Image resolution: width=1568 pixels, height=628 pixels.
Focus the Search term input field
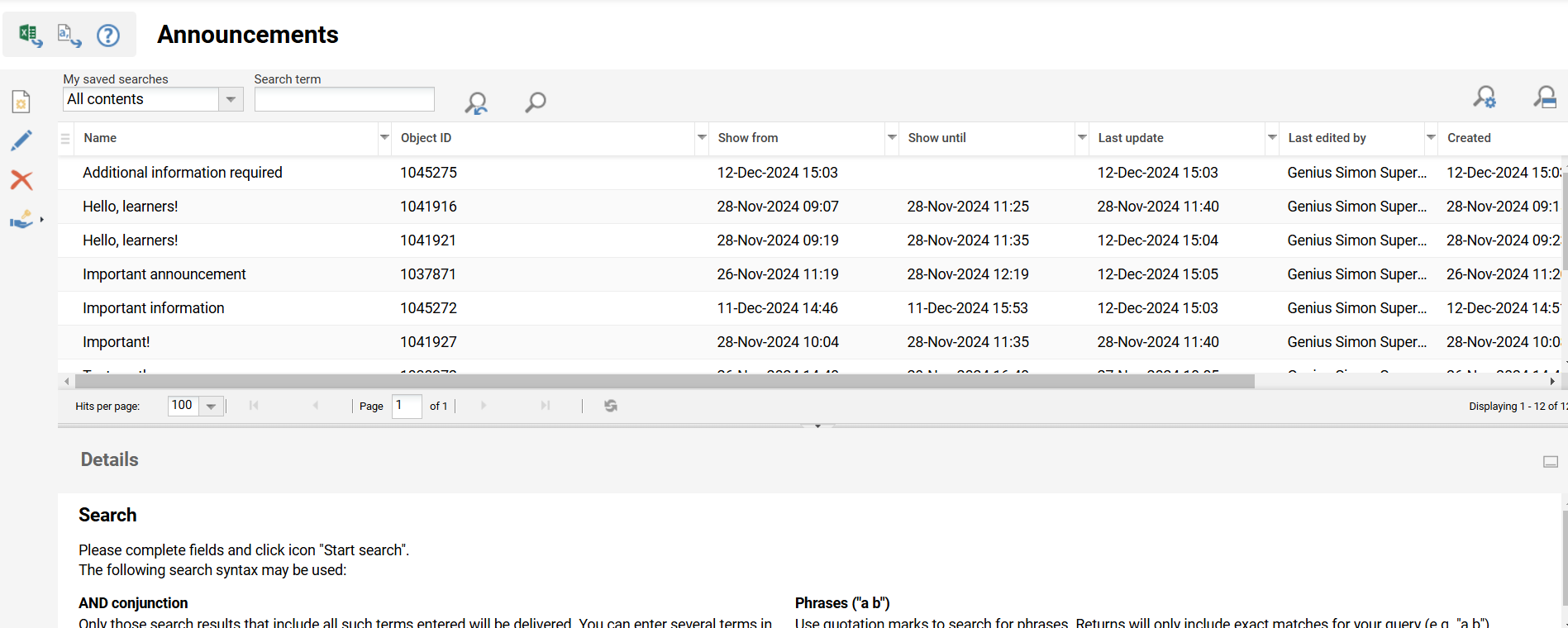point(344,99)
